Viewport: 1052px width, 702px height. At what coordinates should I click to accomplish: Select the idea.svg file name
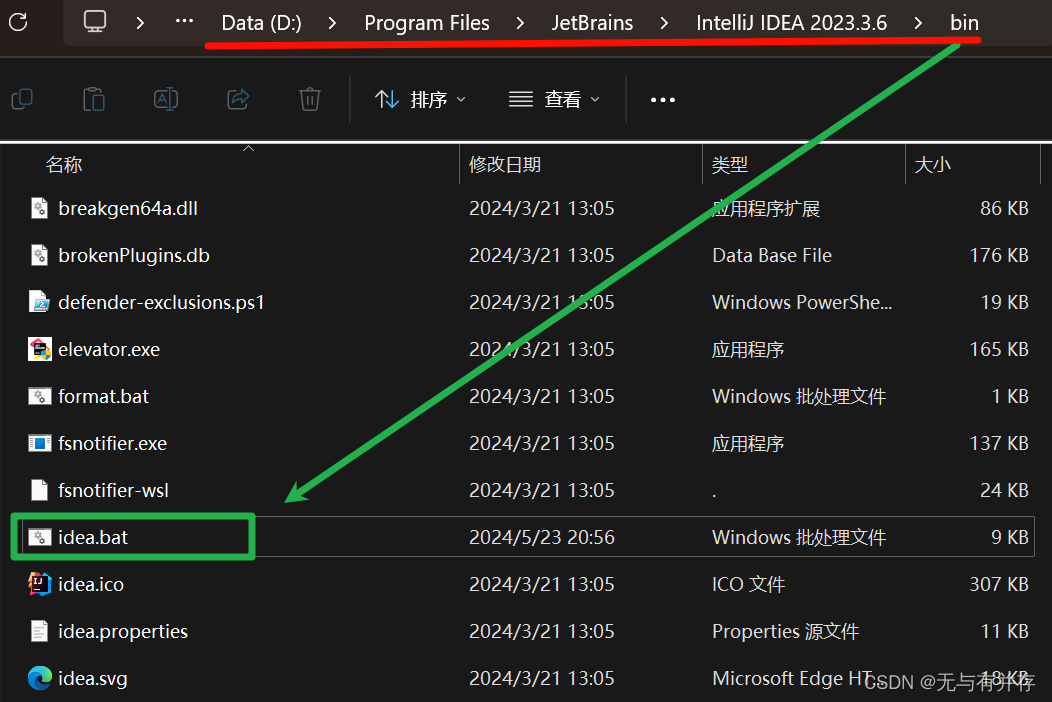click(93, 678)
